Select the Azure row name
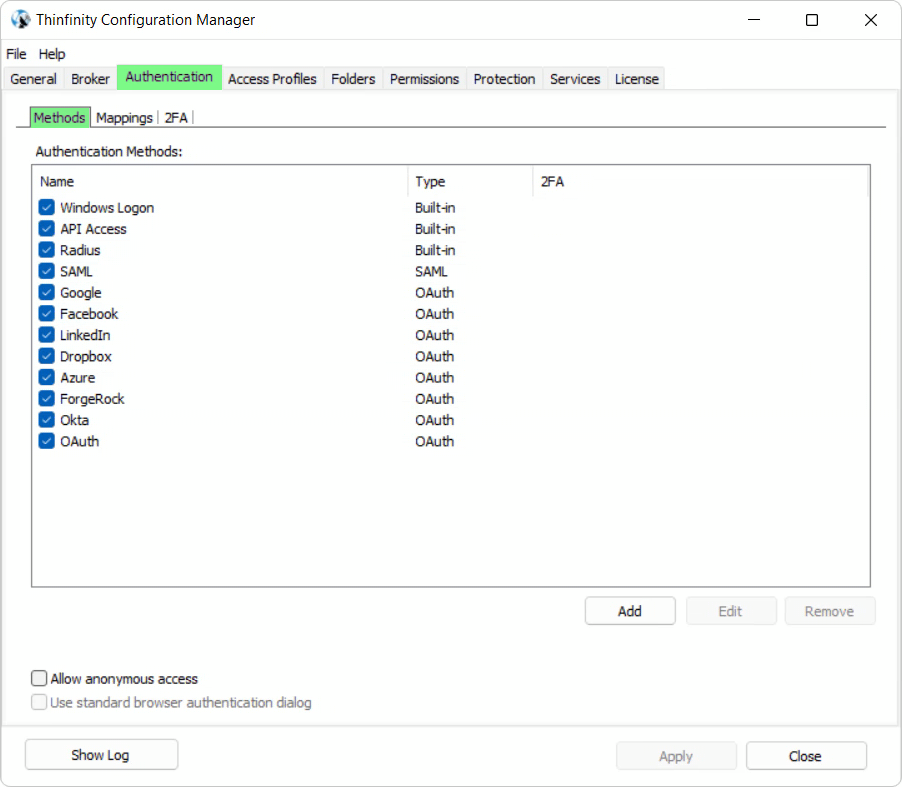 [78, 378]
